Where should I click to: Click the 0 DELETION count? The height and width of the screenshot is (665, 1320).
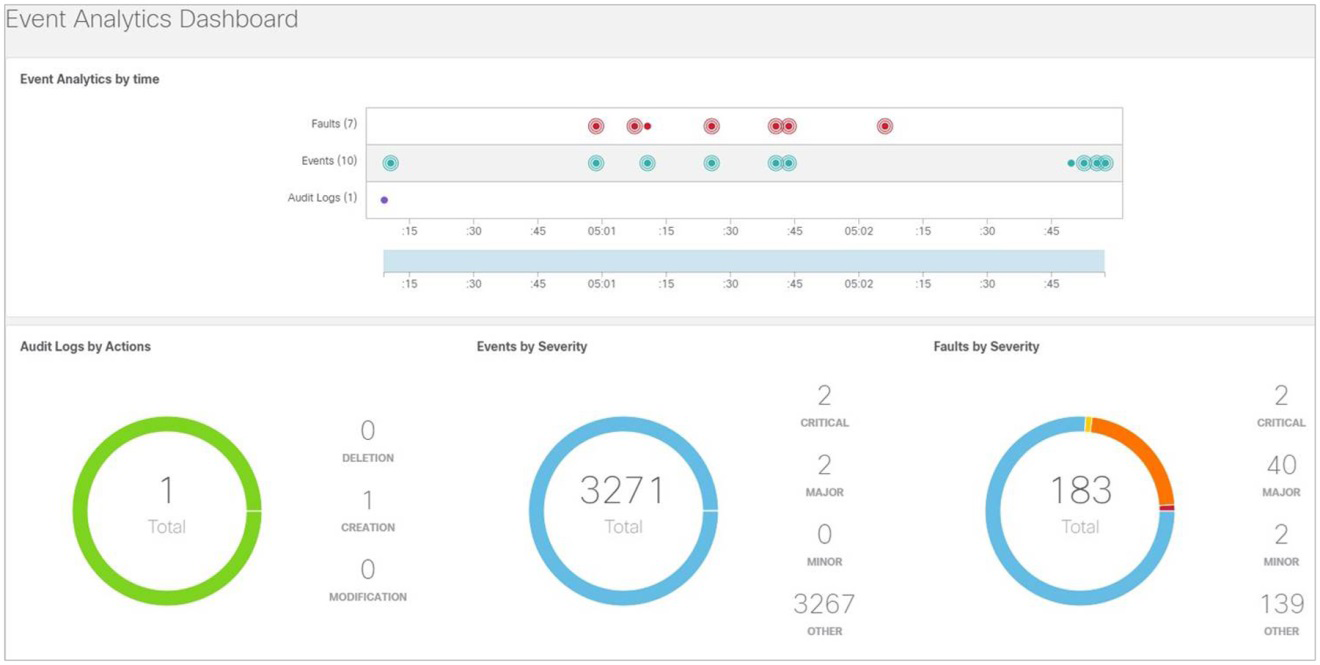[368, 441]
